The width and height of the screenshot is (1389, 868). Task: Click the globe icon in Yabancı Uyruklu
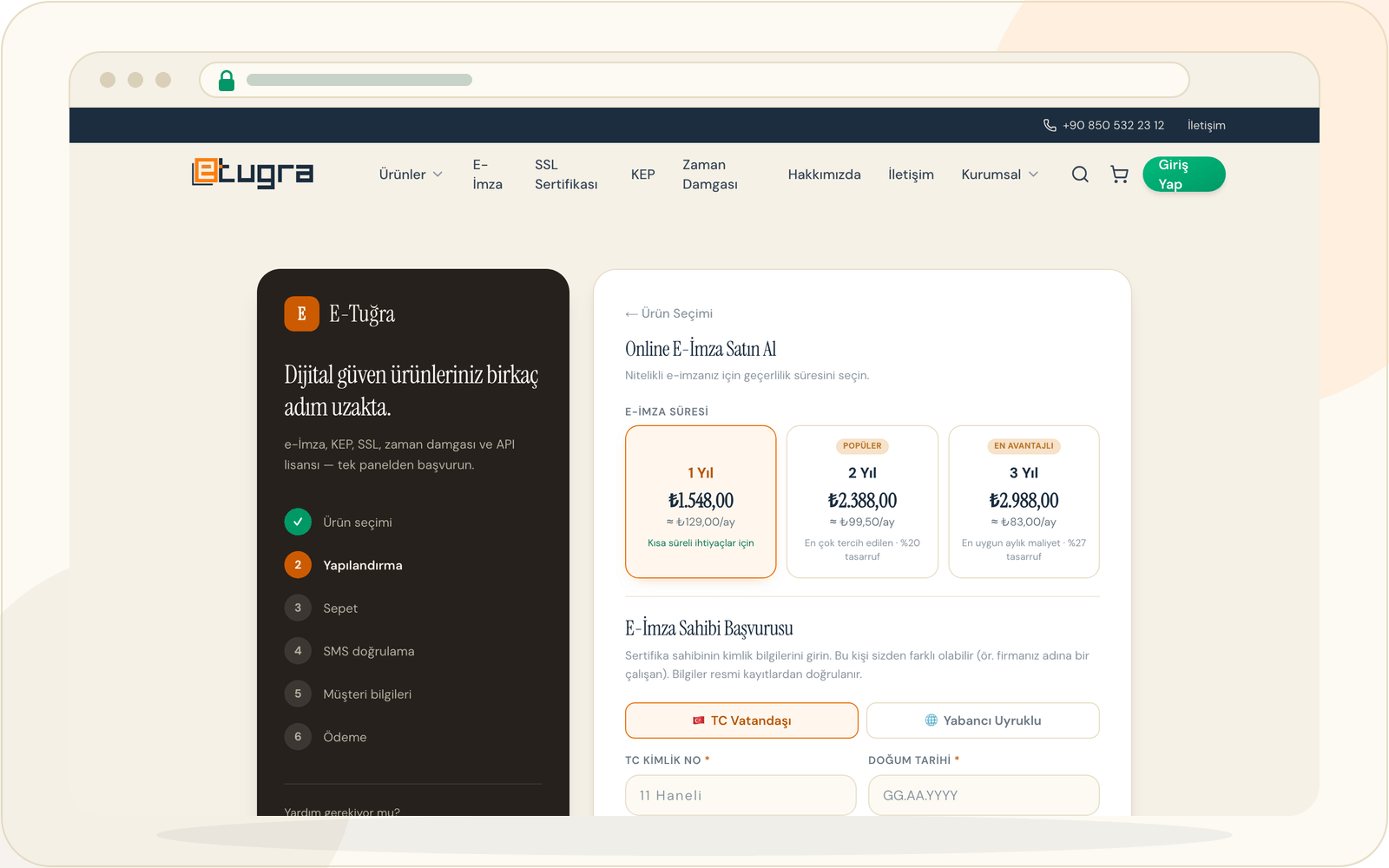(931, 720)
